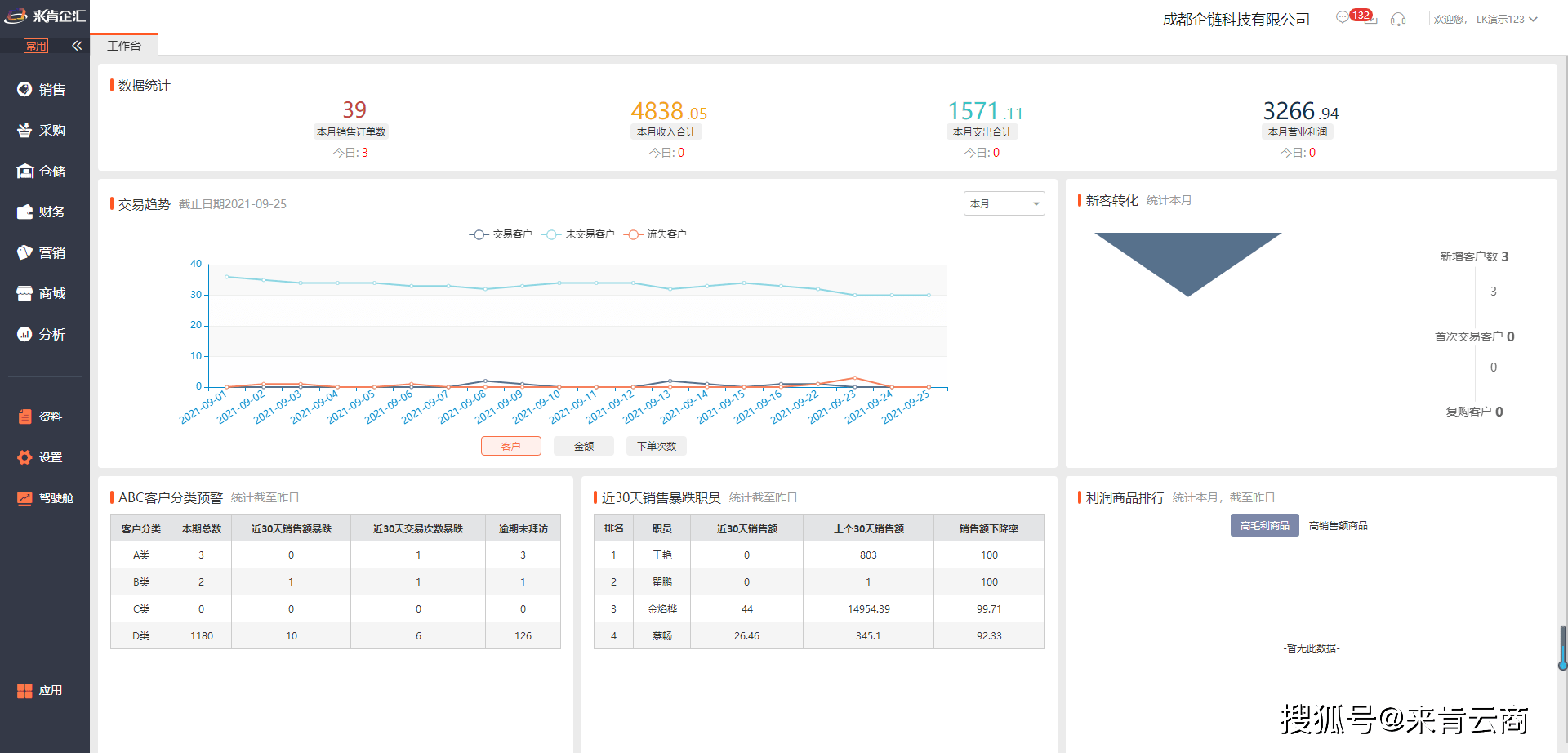Open the 仓储 module
This screenshot has width=1568, height=753.
pos(44,171)
